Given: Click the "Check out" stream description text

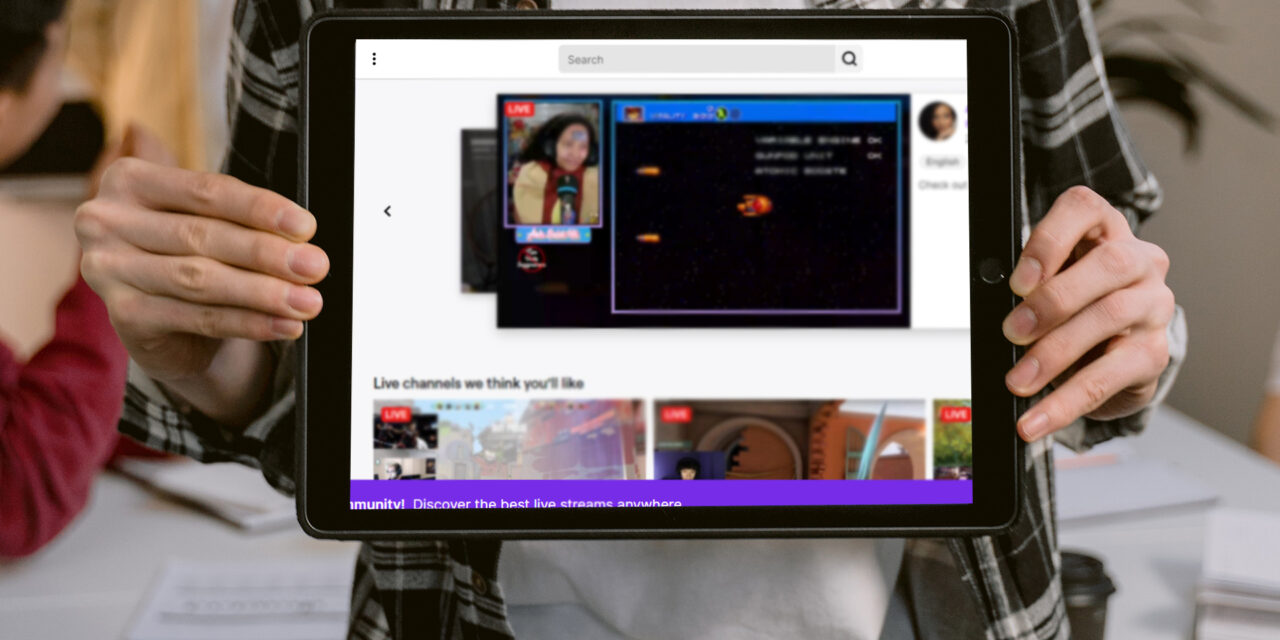Looking at the screenshot, I should [x=942, y=185].
